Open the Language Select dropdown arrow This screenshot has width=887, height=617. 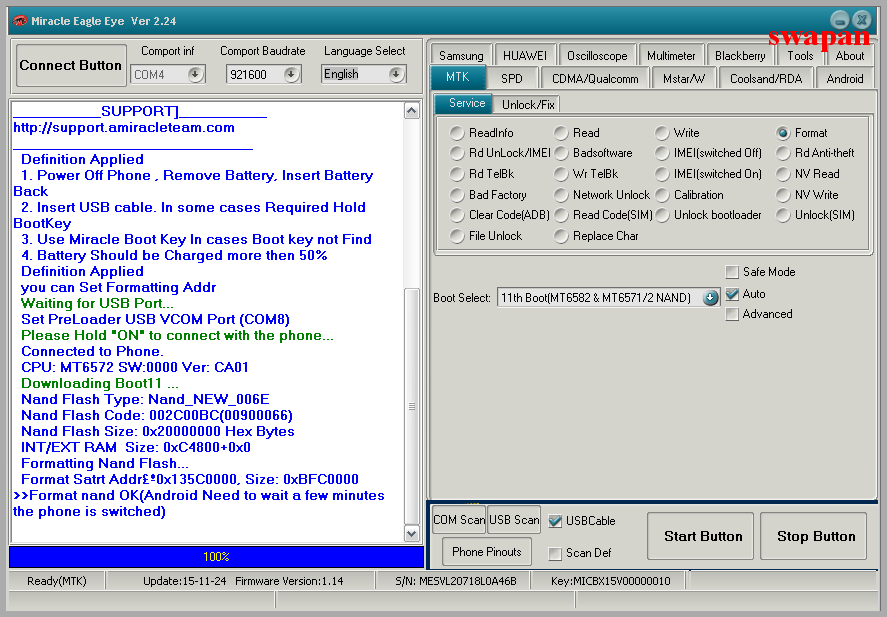(396, 74)
